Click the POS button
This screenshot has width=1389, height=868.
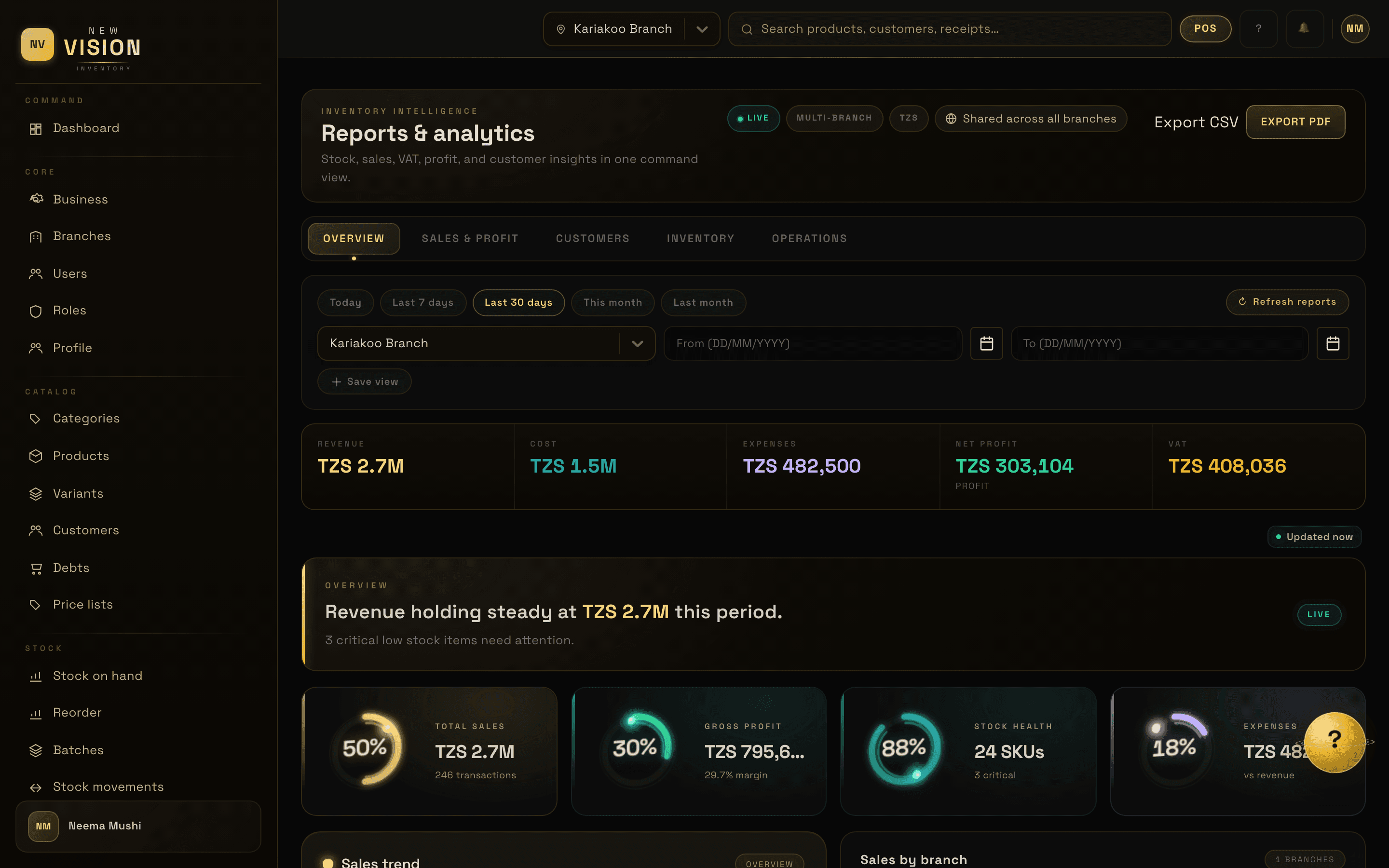pyautogui.click(x=1205, y=29)
